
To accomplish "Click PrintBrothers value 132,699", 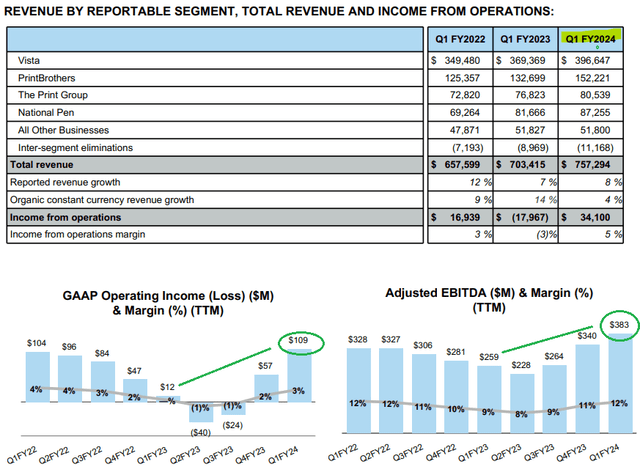I will tap(527, 78).
